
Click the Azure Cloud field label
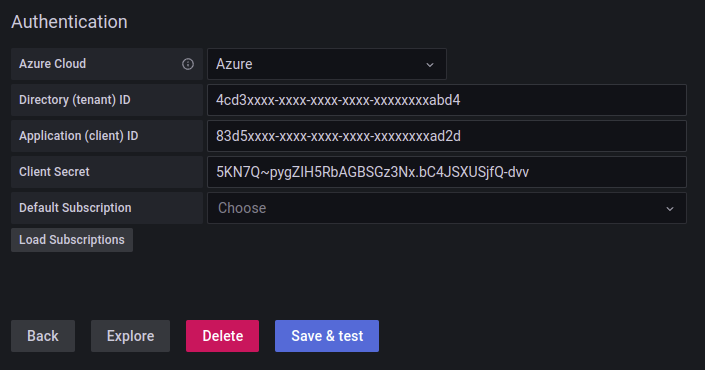click(53, 64)
